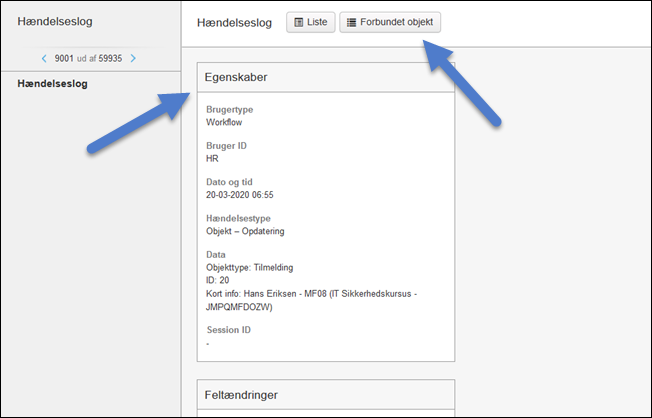Open the Forbundet objekt button

point(389,22)
